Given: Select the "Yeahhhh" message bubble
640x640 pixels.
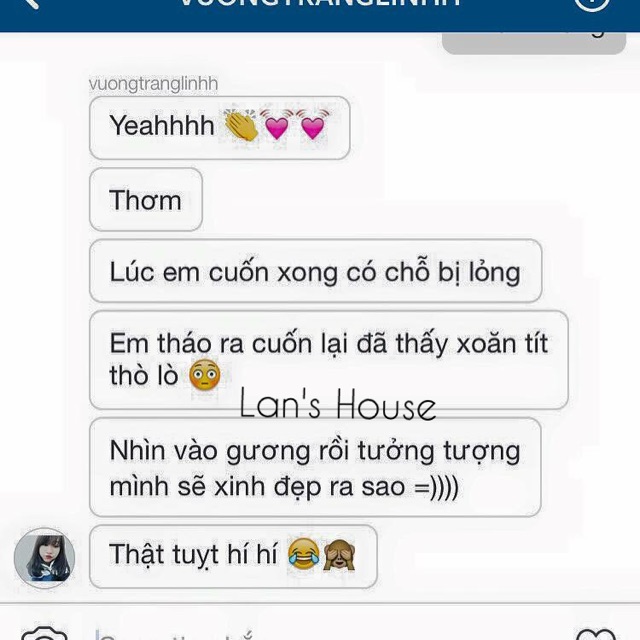Looking at the screenshot, I should pyautogui.click(x=220, y=128).
